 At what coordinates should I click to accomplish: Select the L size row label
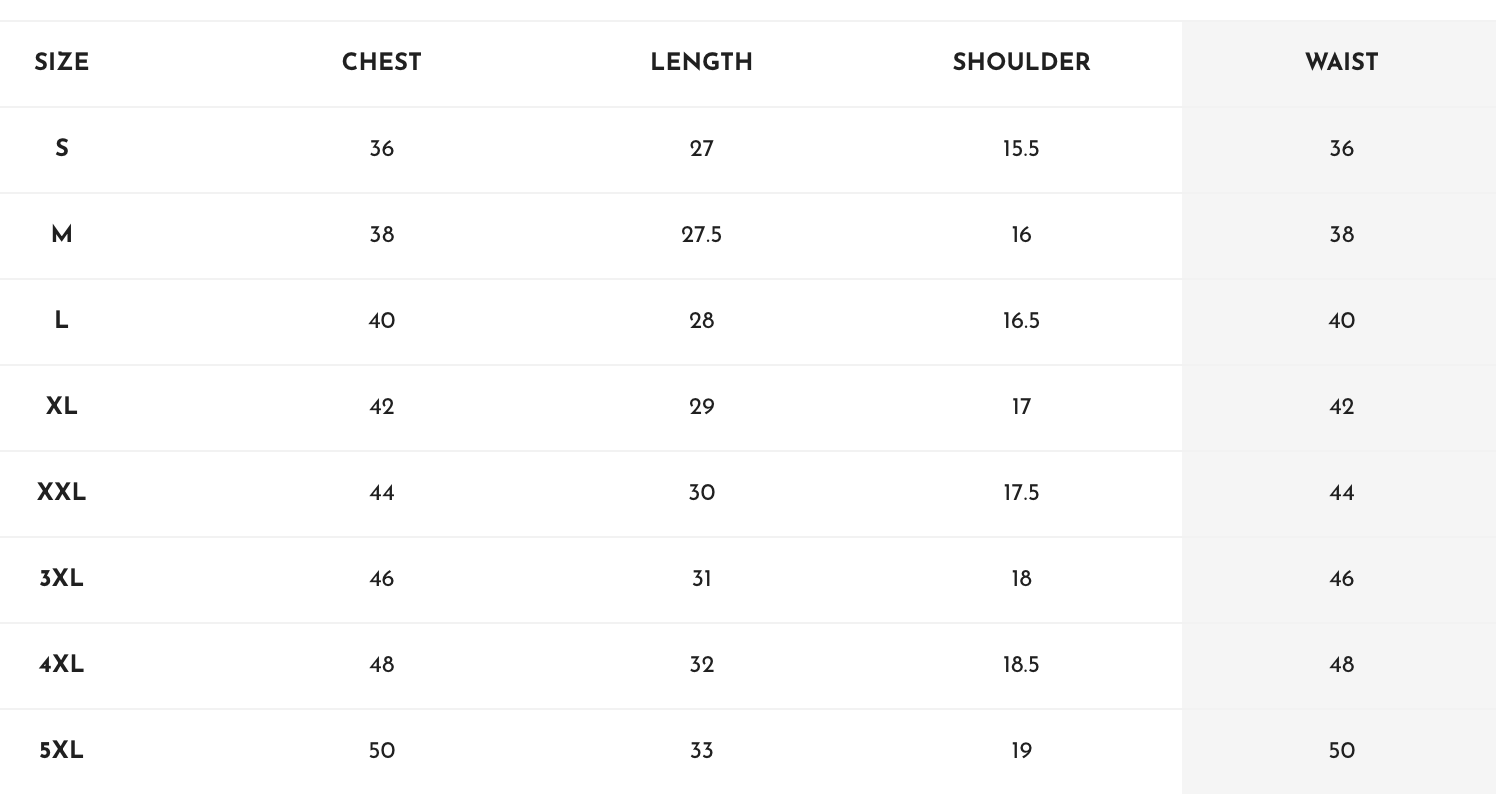coord(61,321)
